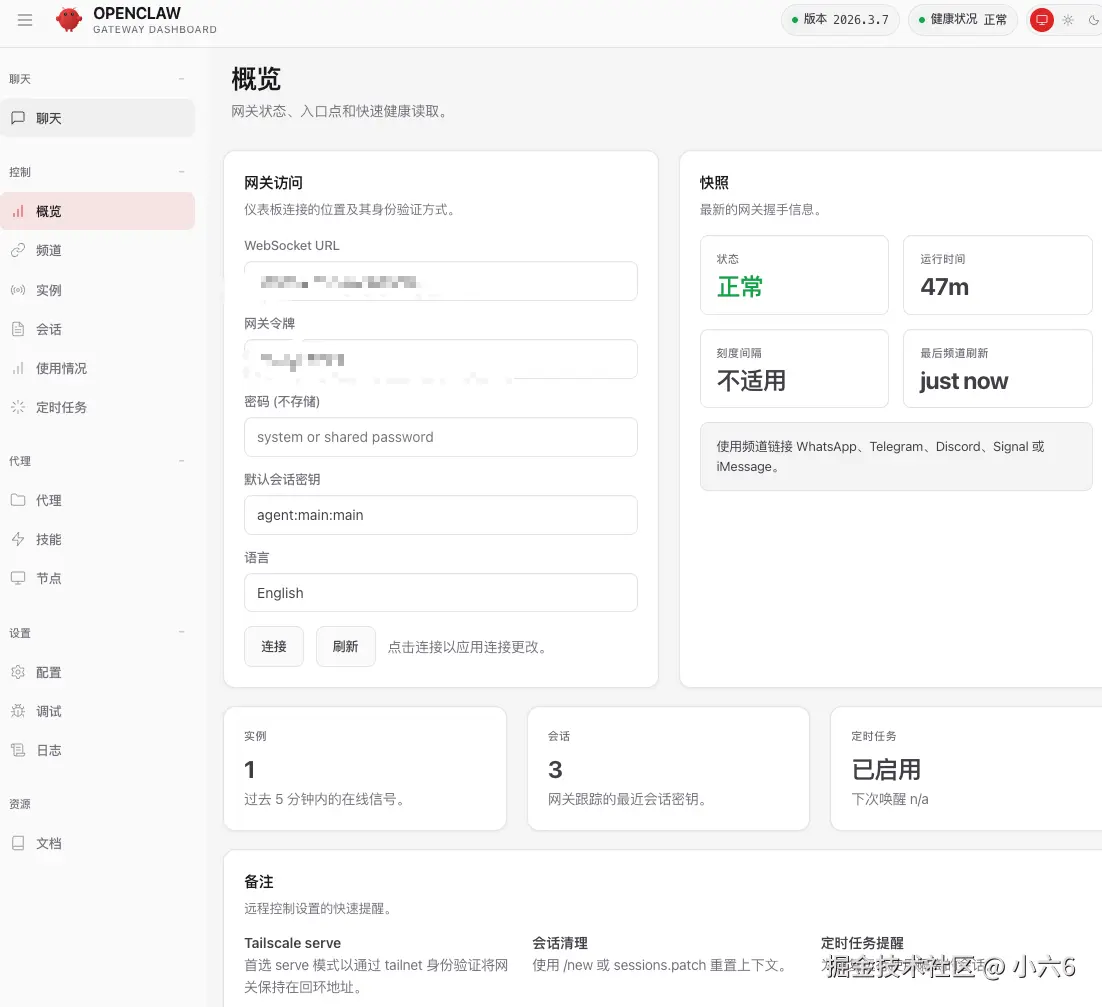Image resolution: width=1102 pixels, height=1007 pixels.
Task: Click the 刷新 button
Action: pyautogui.click(x=346, y=647)
